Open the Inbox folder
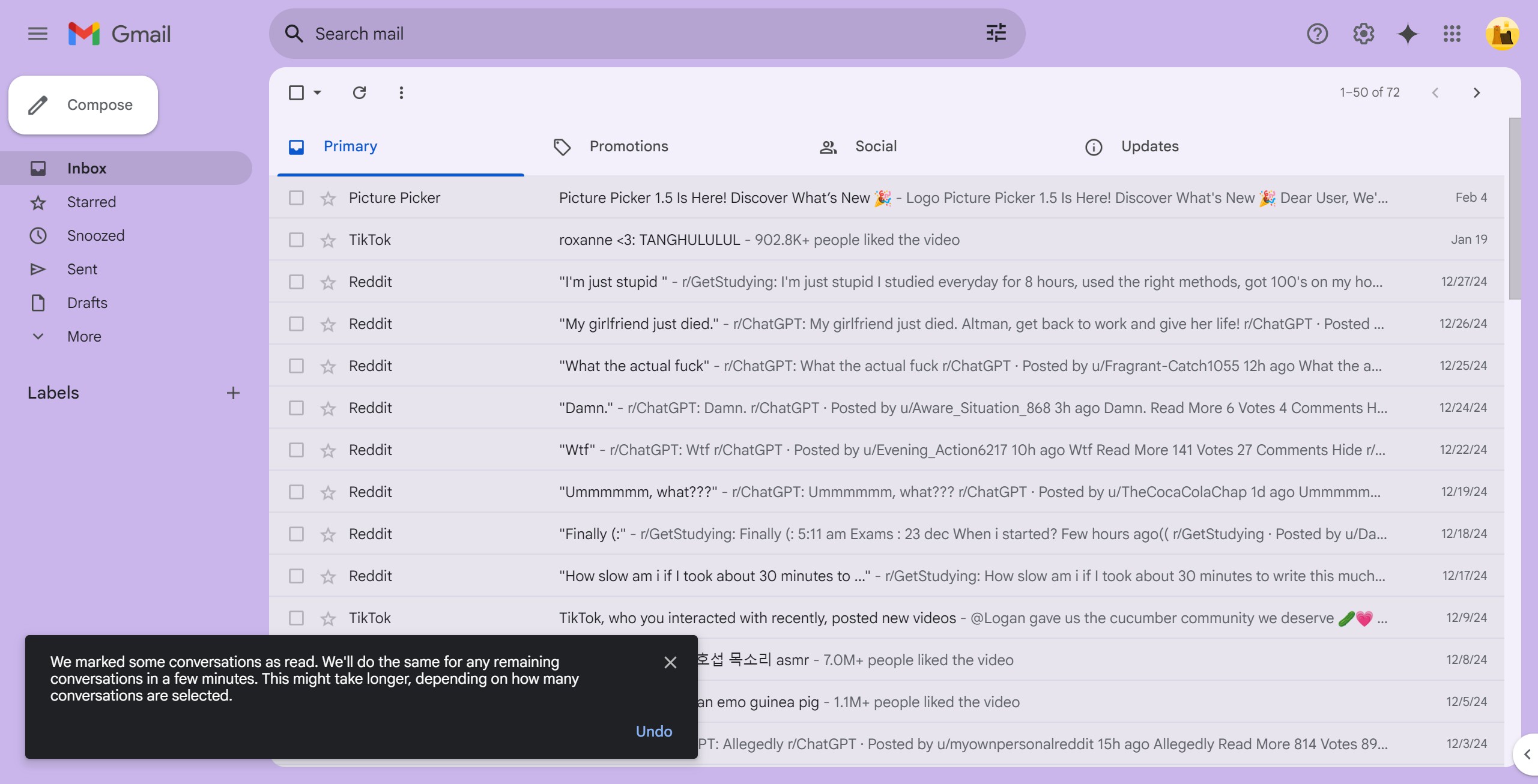 pos(126,168)
